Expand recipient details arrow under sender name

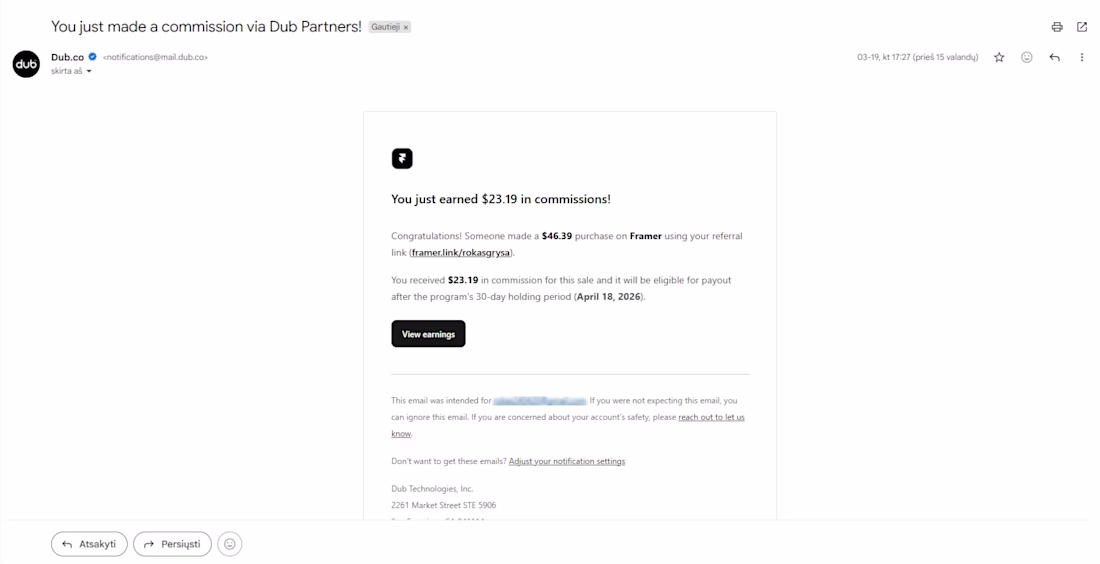pyautogui.click(x=89, y=72)
